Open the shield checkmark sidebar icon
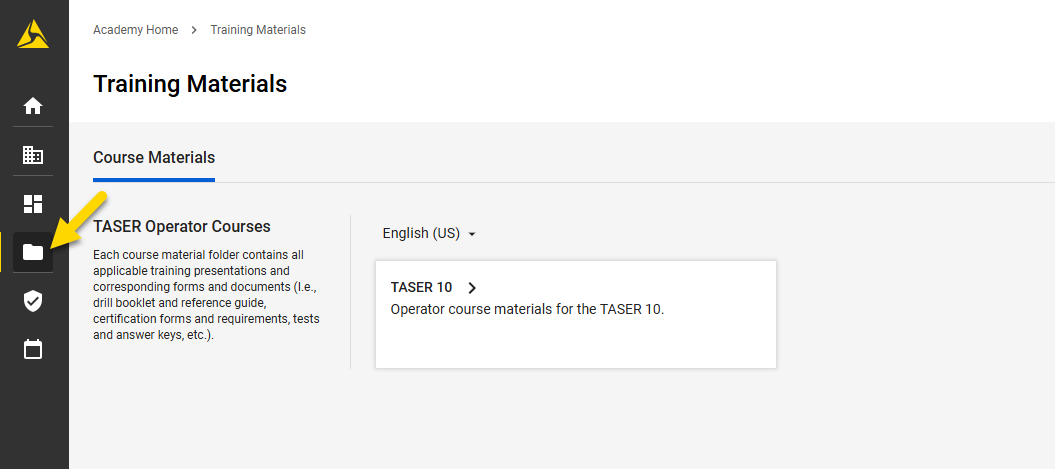 point(33,301)
